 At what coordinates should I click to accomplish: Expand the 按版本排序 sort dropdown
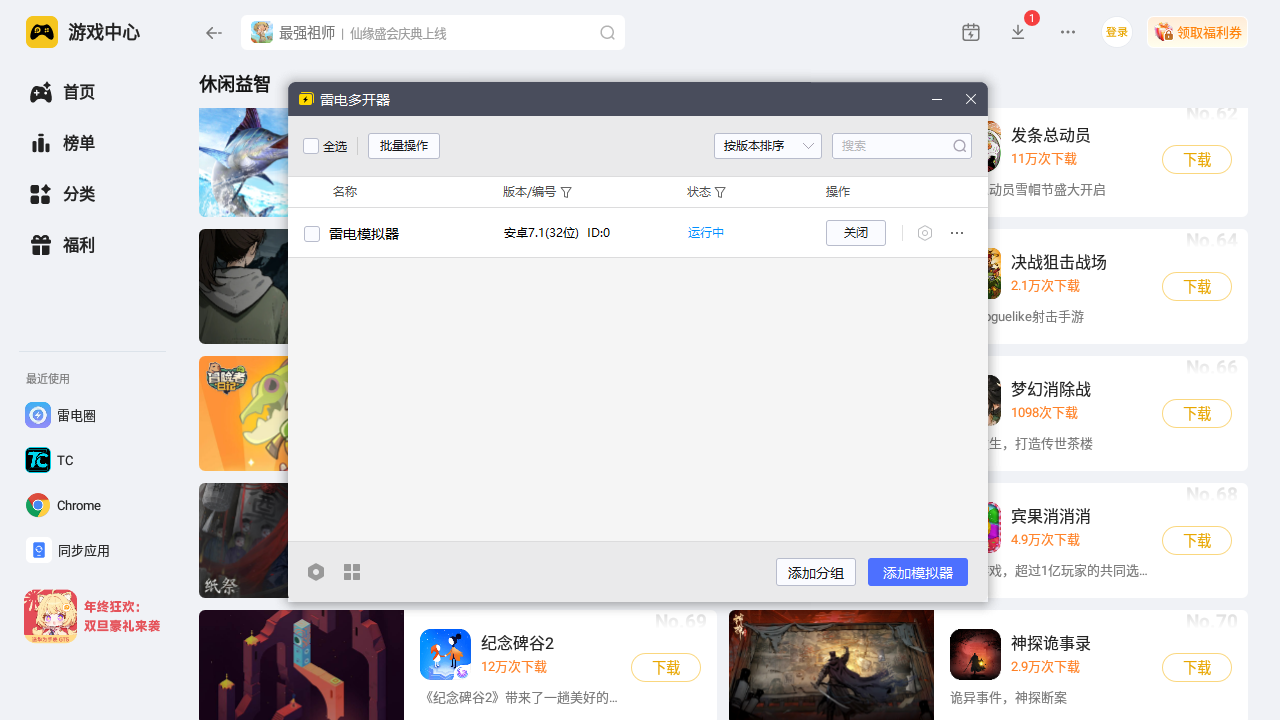click(x=767, y=146)
